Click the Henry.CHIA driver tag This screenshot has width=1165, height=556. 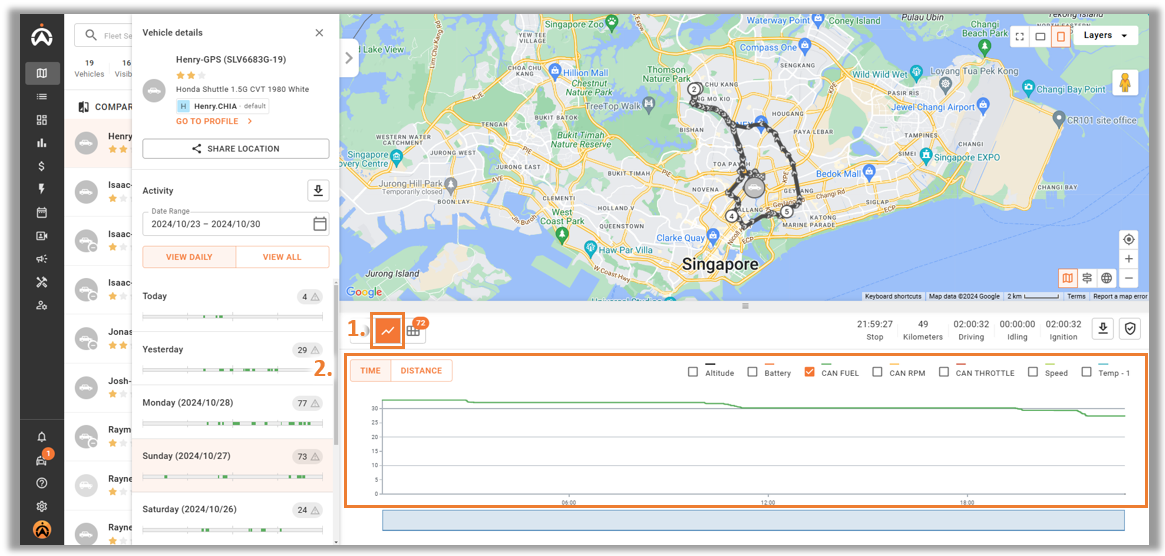(x=222, y=106)
